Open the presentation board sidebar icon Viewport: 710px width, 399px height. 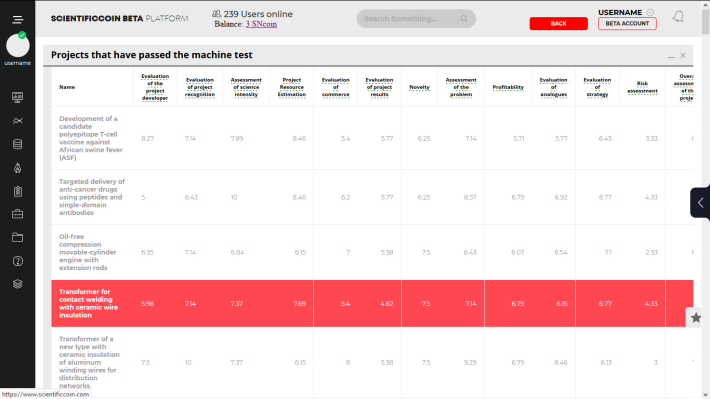pos(18,97)
